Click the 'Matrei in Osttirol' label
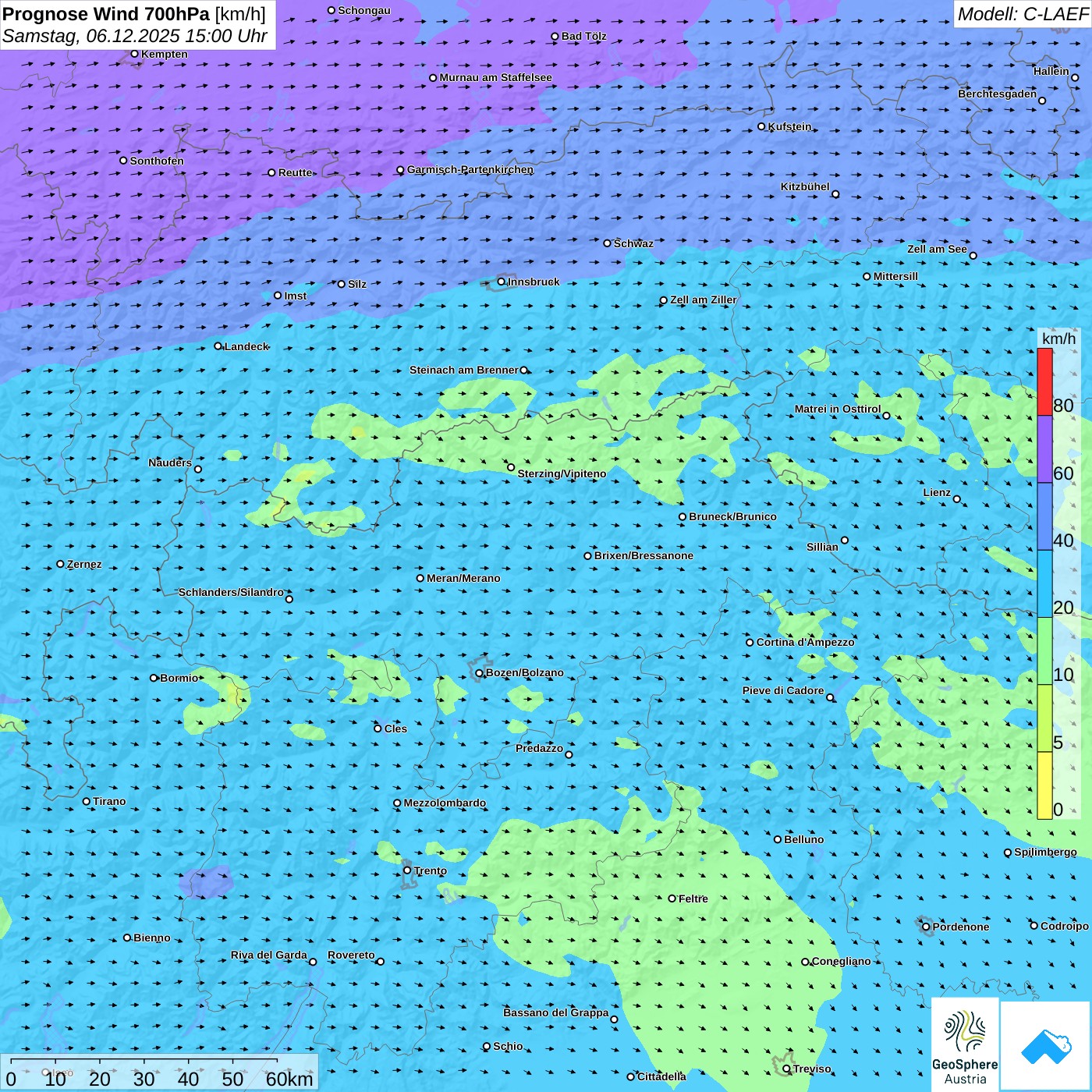Image resolution: width=1092 pixels, height=1092 pixels. coord(838,409)
